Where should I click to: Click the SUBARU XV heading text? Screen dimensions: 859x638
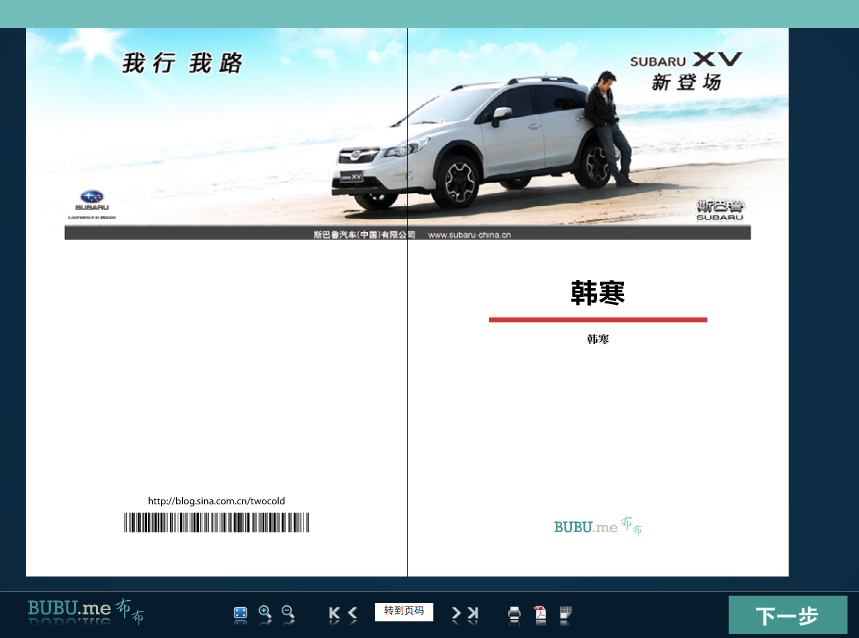[x=686, y=60]
